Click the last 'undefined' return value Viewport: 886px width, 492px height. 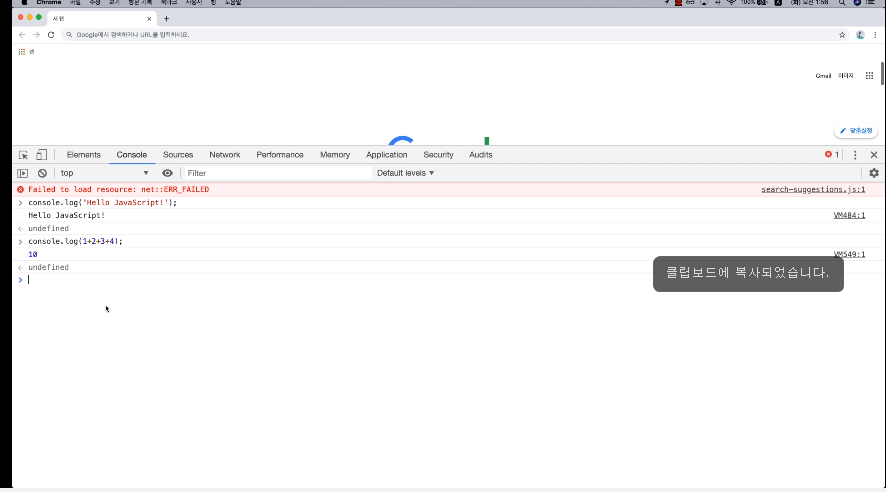point(49,267)
